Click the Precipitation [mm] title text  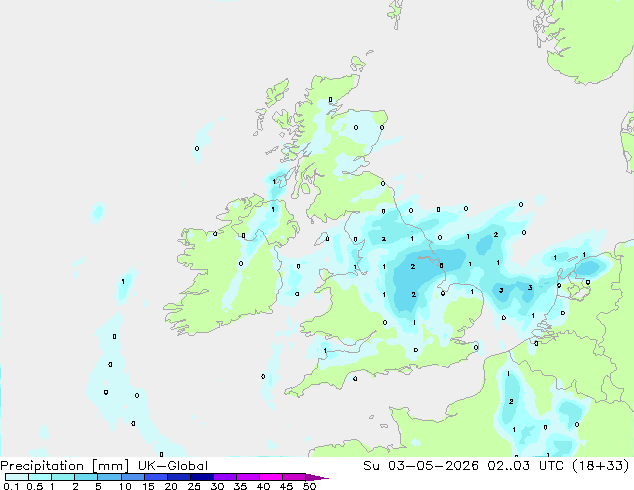65,466
